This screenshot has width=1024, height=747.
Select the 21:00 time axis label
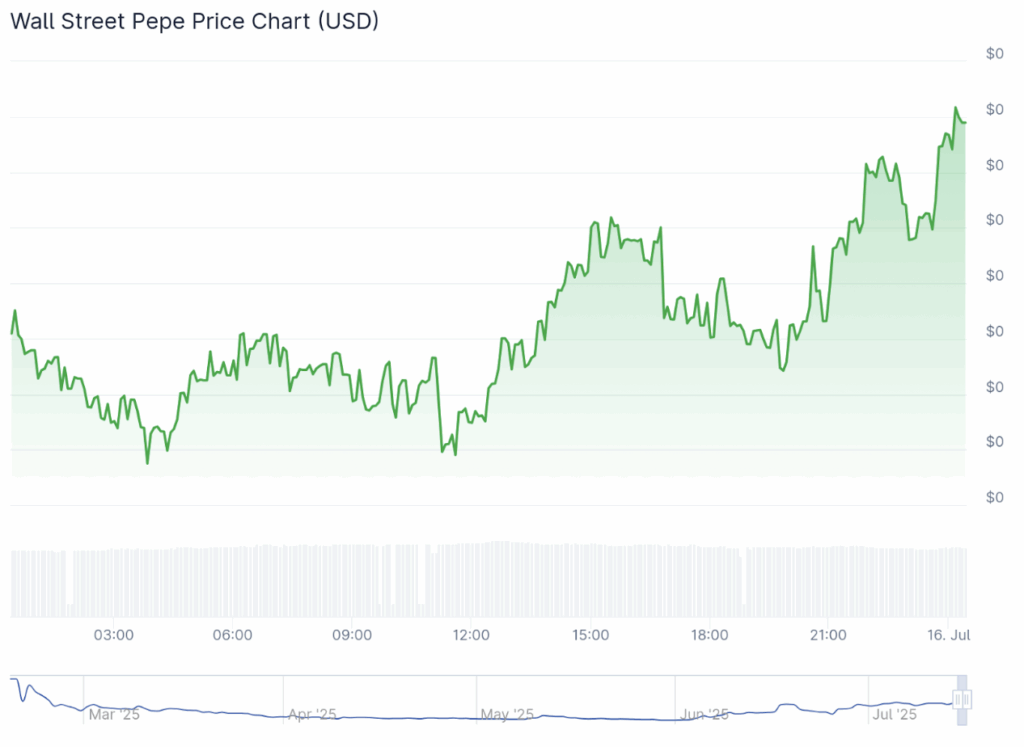pos(828,635)
